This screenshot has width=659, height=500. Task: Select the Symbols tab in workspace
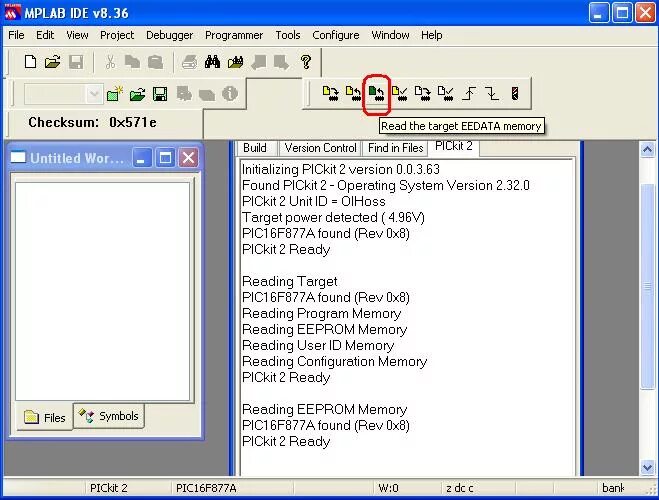click(x=108, y=416)
